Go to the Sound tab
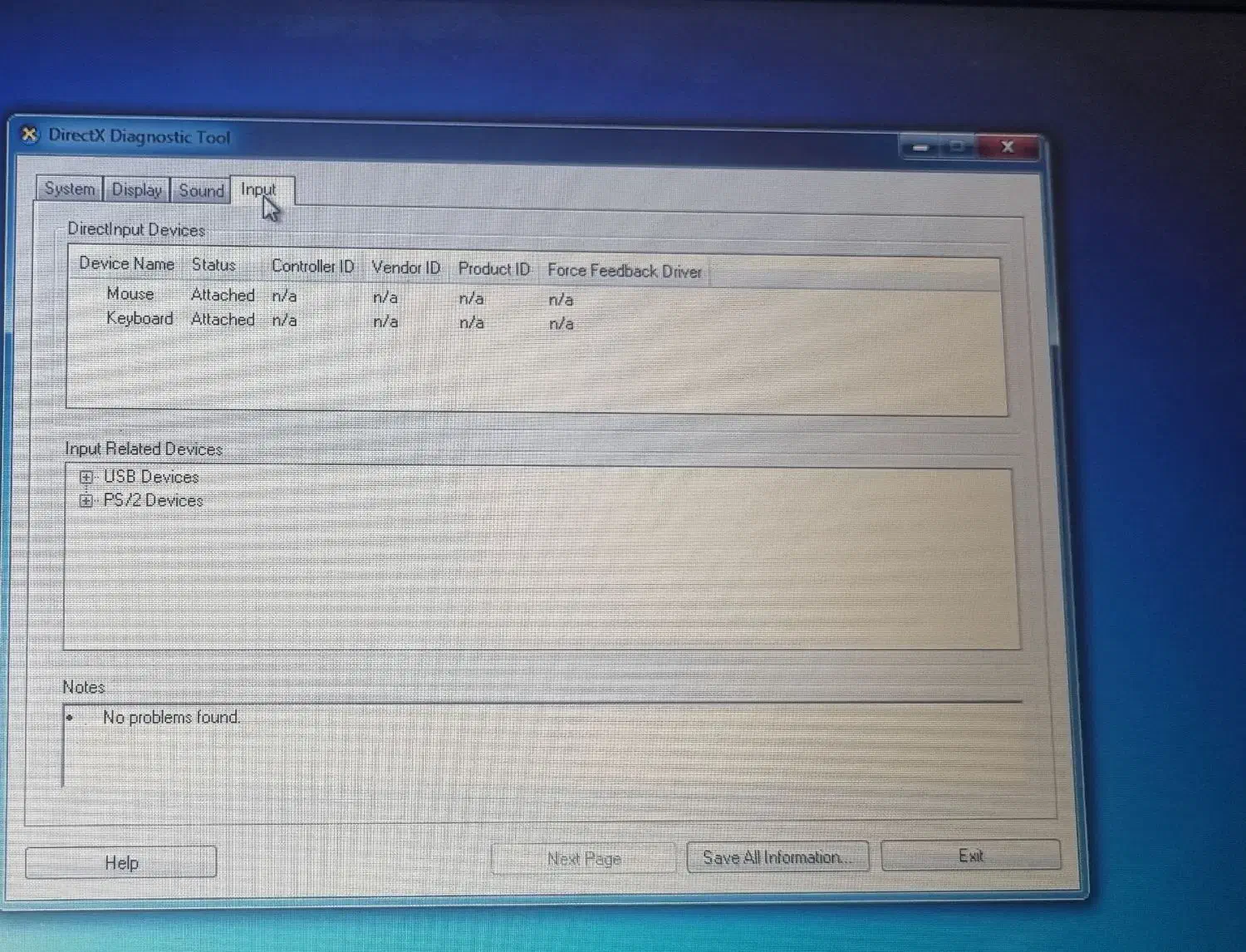The width and height of the screenshot is (1246, 952). tap(202, 190)
